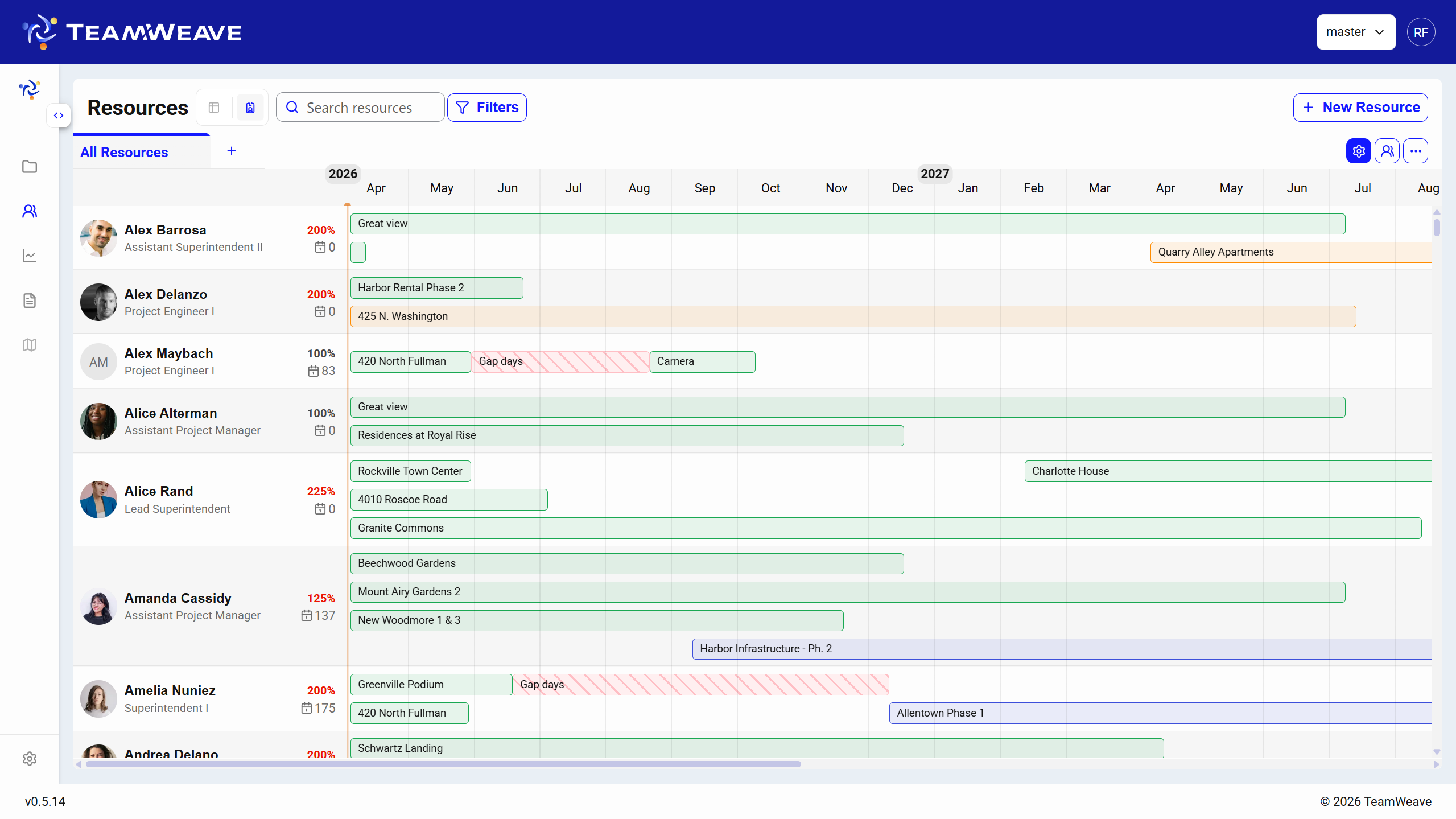Select the Granite Commons bar
The height and width of the screenshot is (819, 1456).
tap(886, 528)
